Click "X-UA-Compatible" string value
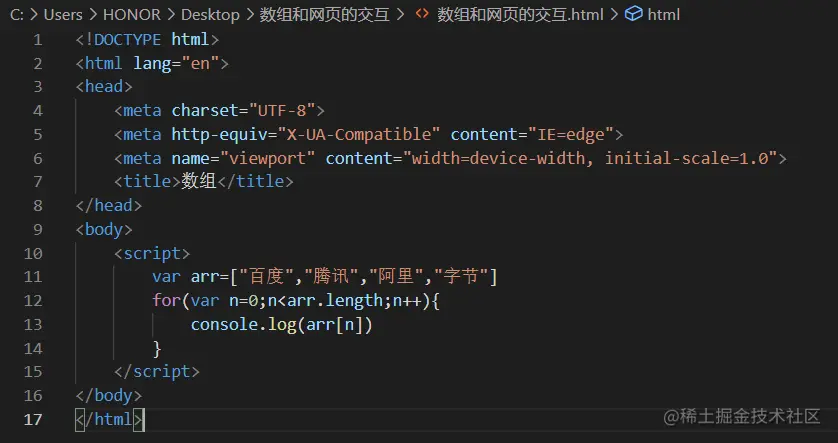This screenshot has height=443, width=838. pyautogui.click(x=359, y=134)
